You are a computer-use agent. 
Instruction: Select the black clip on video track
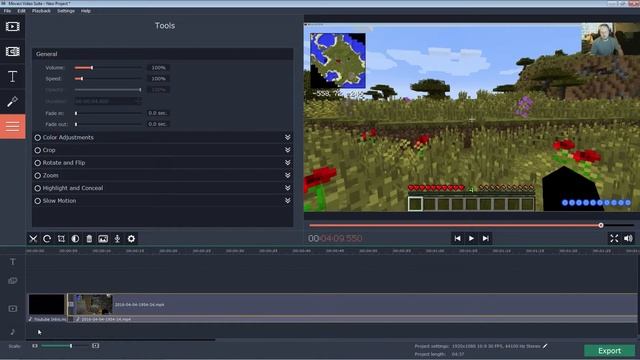[x=47, y=304]
